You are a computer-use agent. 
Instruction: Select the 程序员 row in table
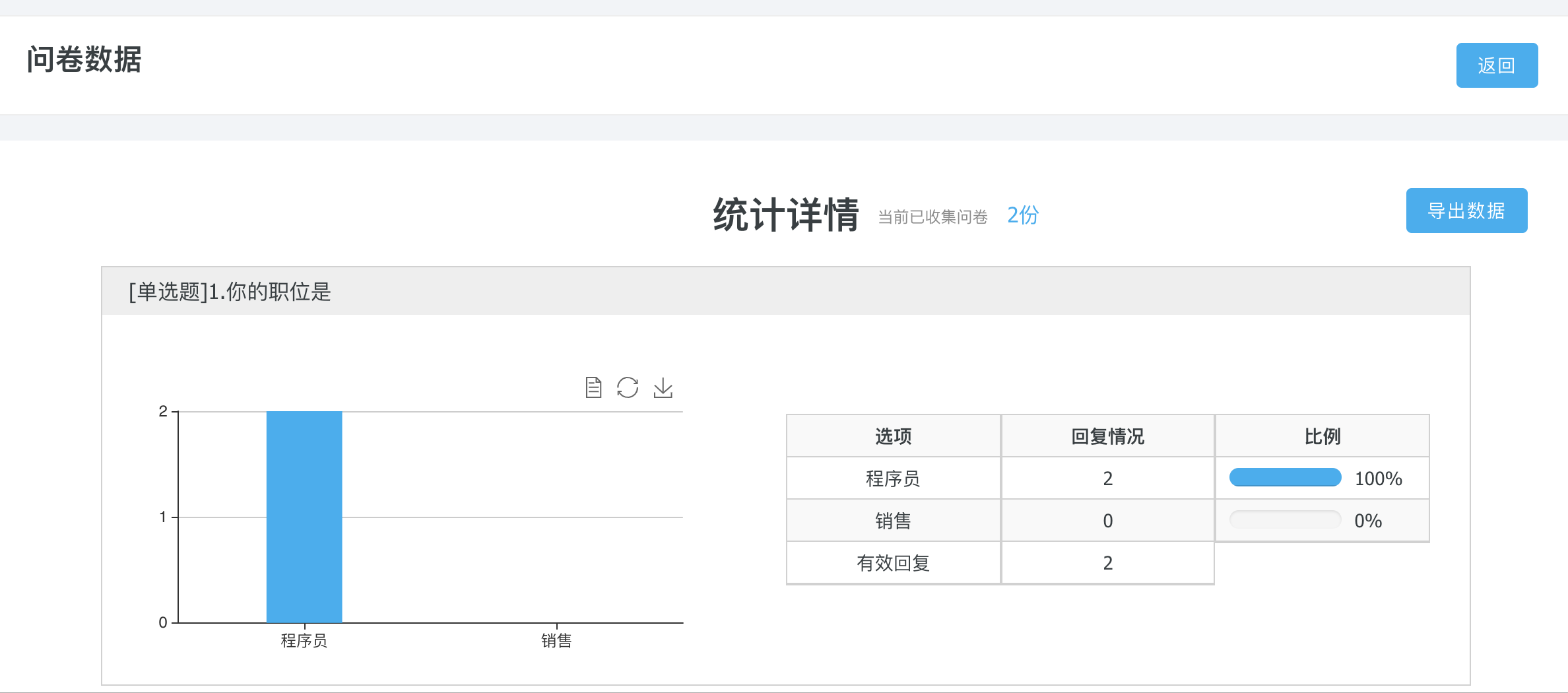coord(893,478)
